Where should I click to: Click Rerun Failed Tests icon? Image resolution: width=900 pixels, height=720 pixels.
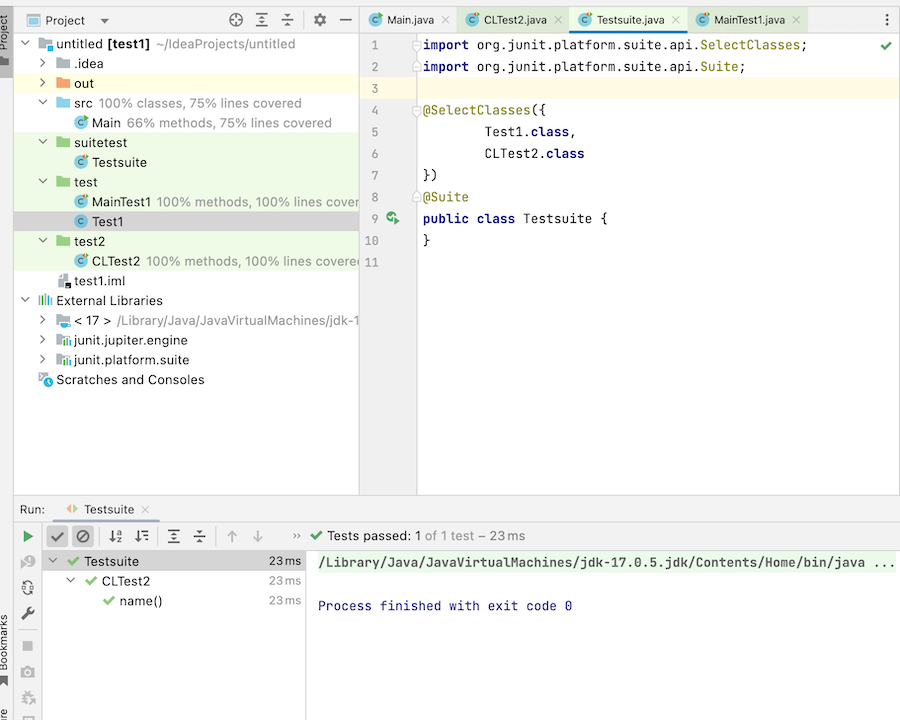pos(28,562)
